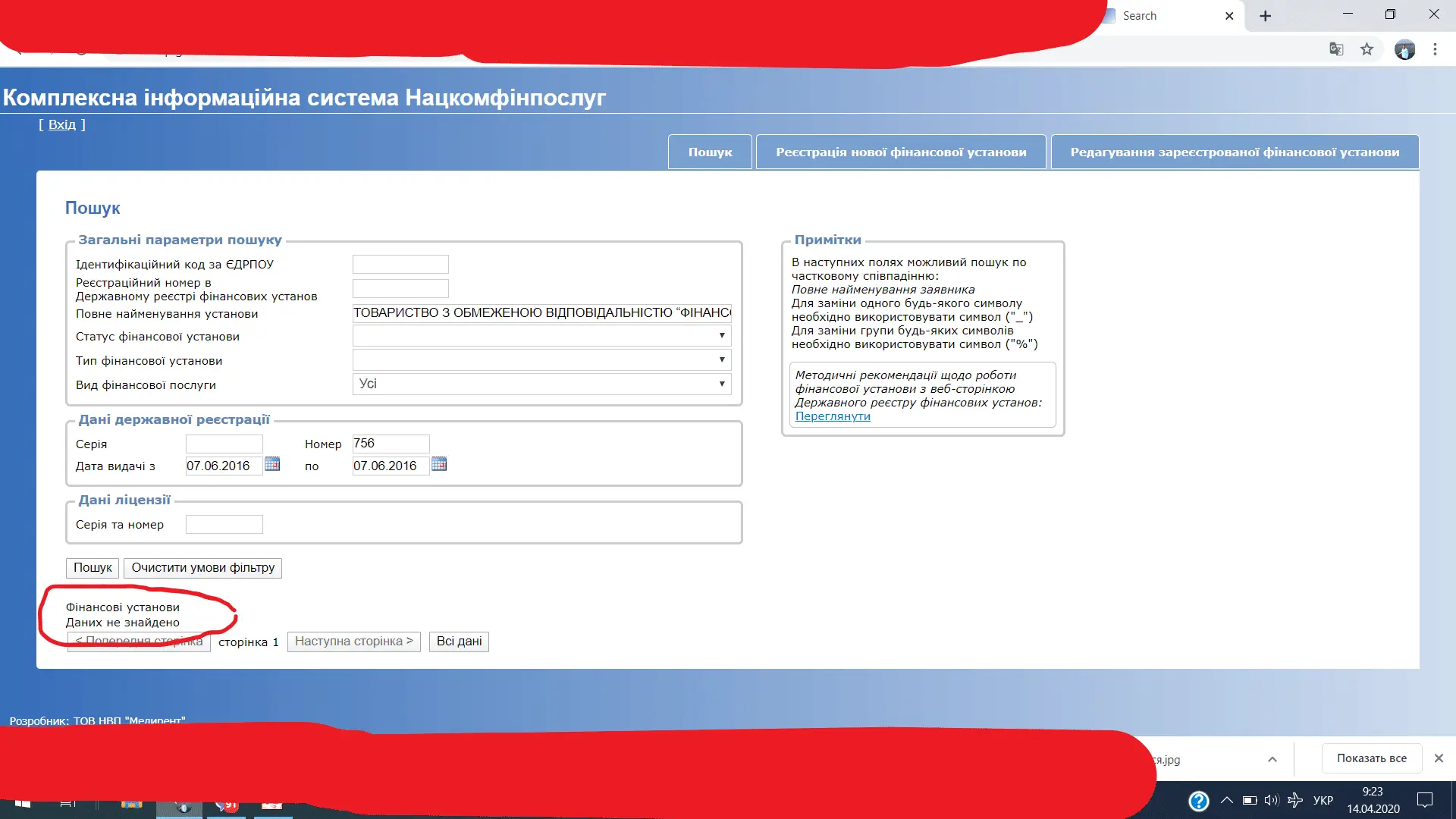The height and width of the screenshot is (819, 1456).
Task: Open the notification center icon
Action: point(1425,800)
